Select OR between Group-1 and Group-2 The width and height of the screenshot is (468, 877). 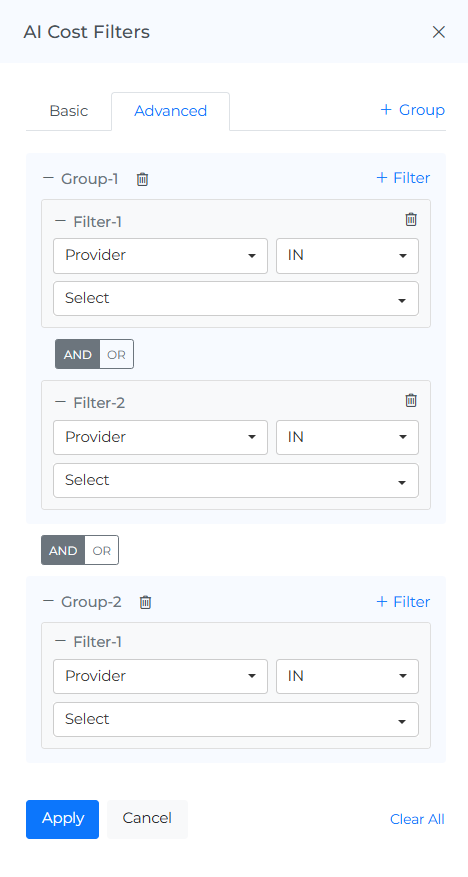click(102, 551)
